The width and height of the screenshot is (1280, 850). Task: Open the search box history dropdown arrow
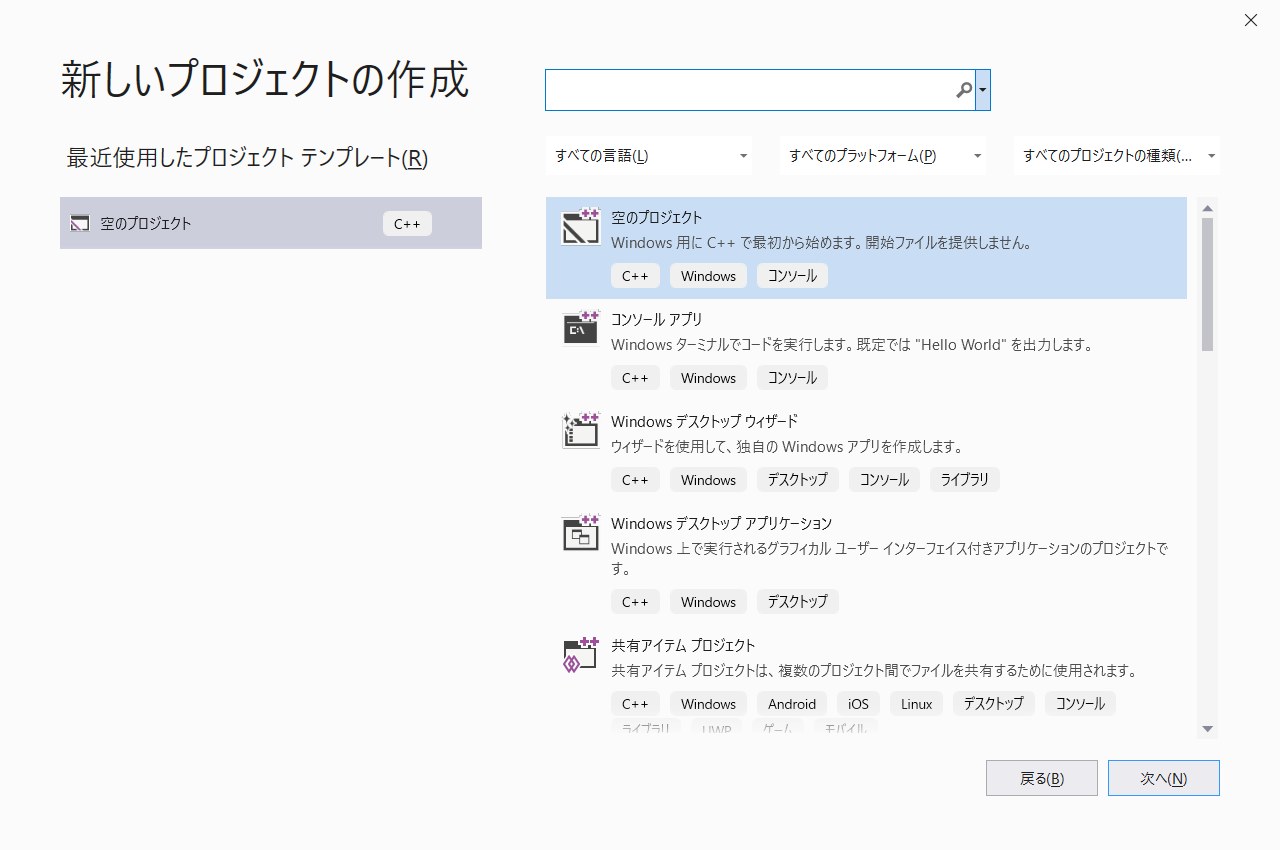point(983,90)
